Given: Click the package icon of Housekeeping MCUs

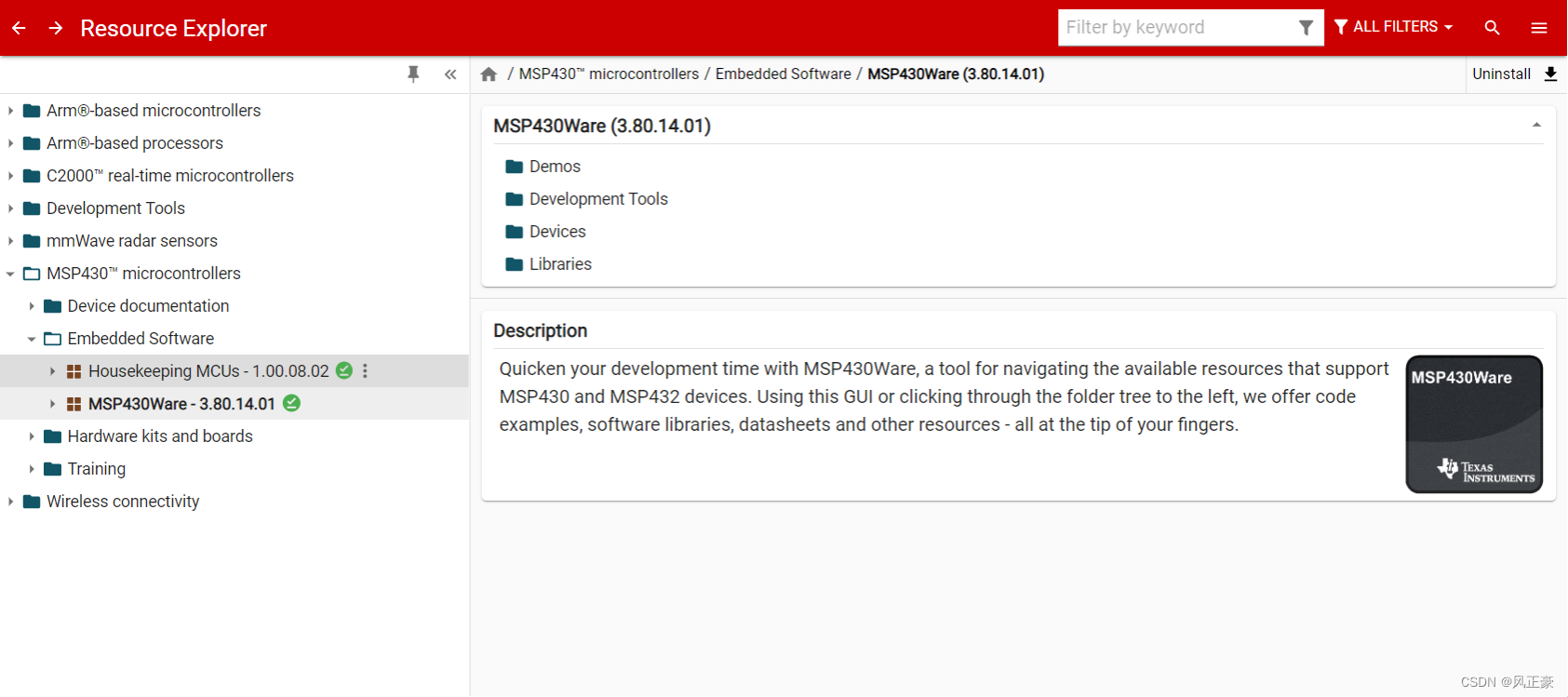Looking at the screenshot, I should 74,371.
